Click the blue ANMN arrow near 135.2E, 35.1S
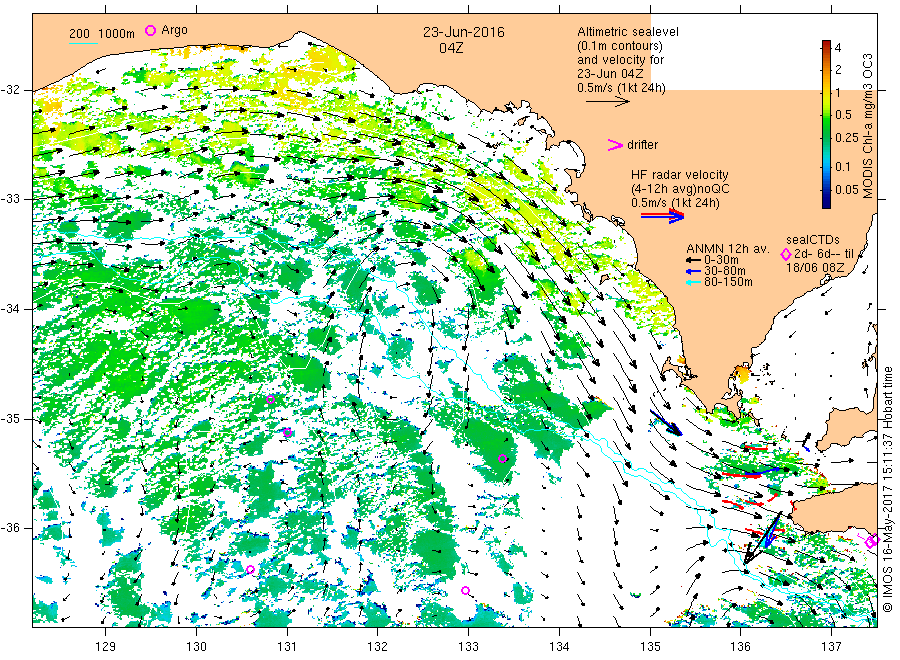The image size is (900, 660). tap(666, 422)
